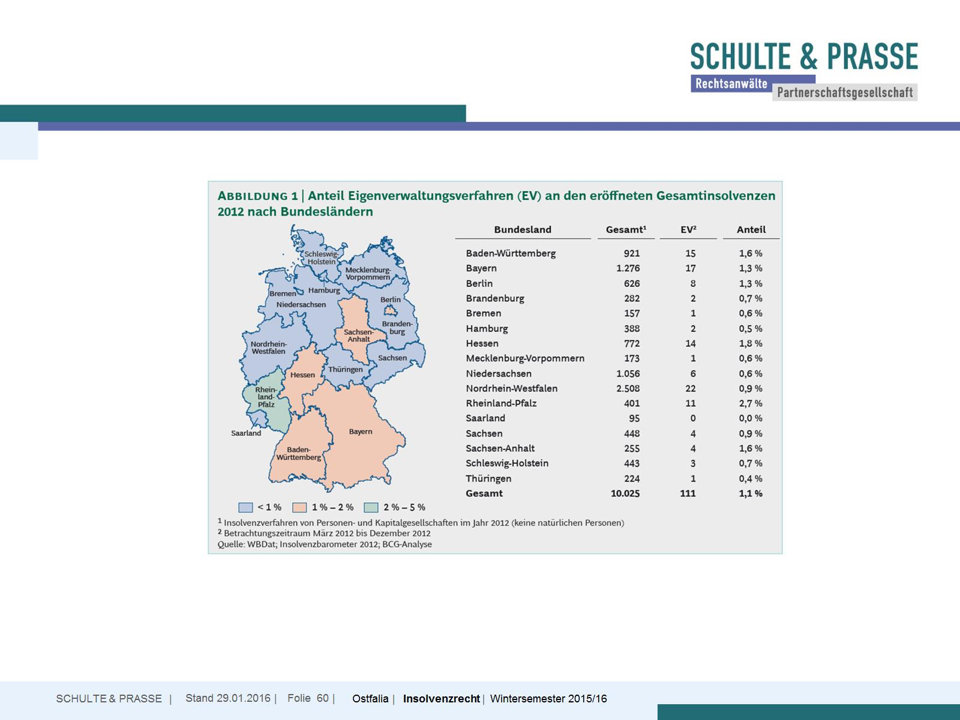Screen dimensions: 960x720
Task: Click the 'Anteil' column header
Action: (x=750, y=230)
